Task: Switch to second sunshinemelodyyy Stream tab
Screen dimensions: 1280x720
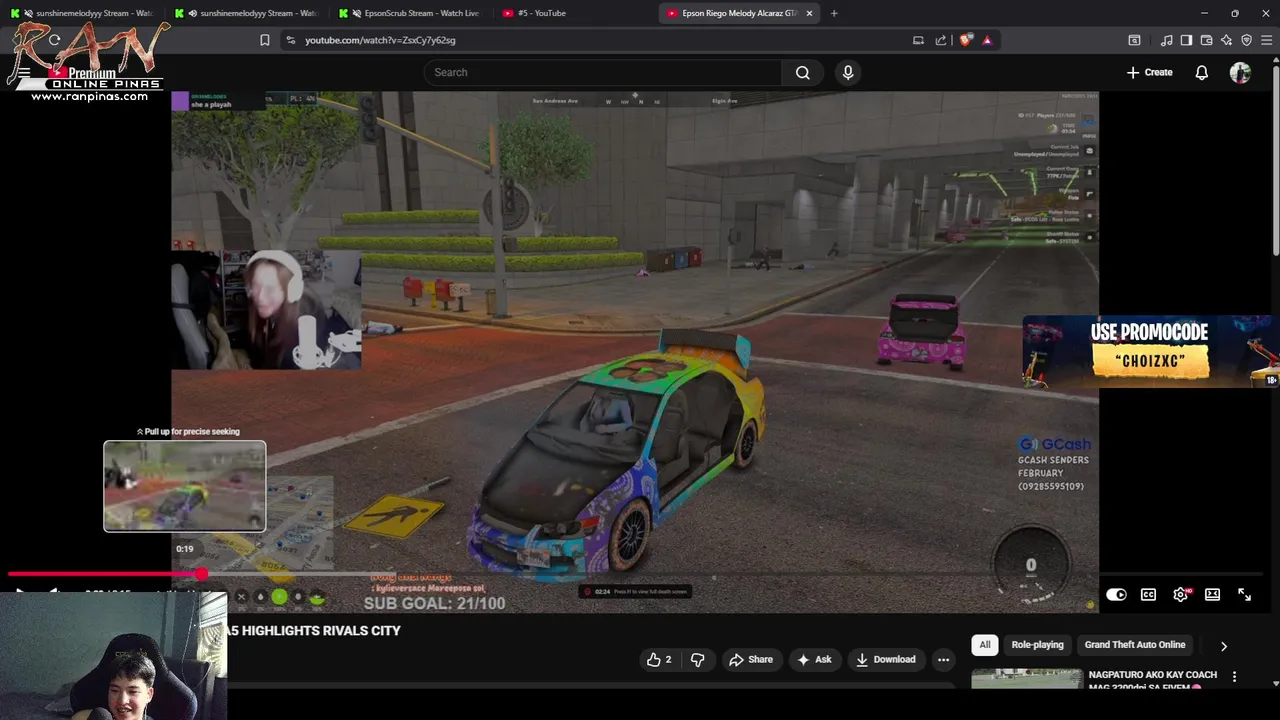Action: click(247, 13)
